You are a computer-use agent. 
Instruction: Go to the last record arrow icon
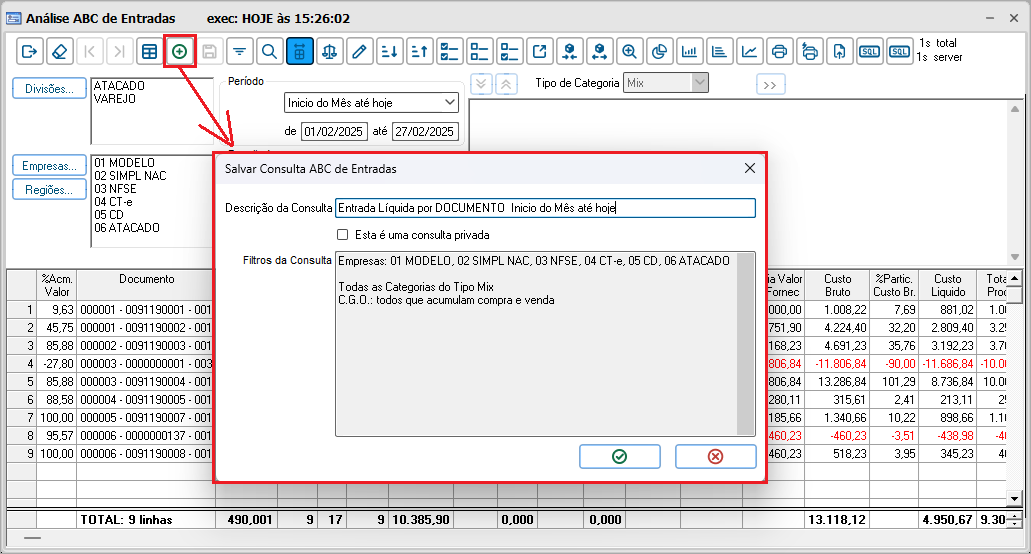click(x=119, y=51)
